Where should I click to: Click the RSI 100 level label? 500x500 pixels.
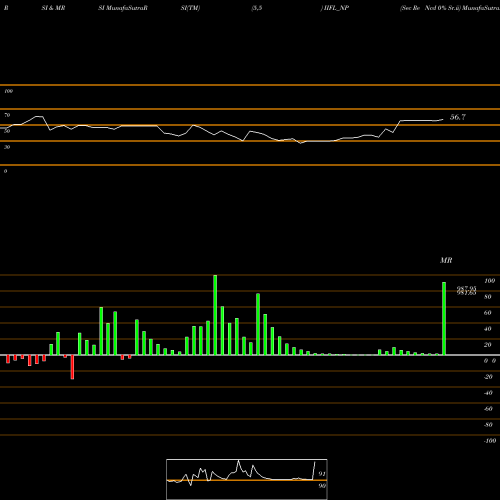pos(8,91)
